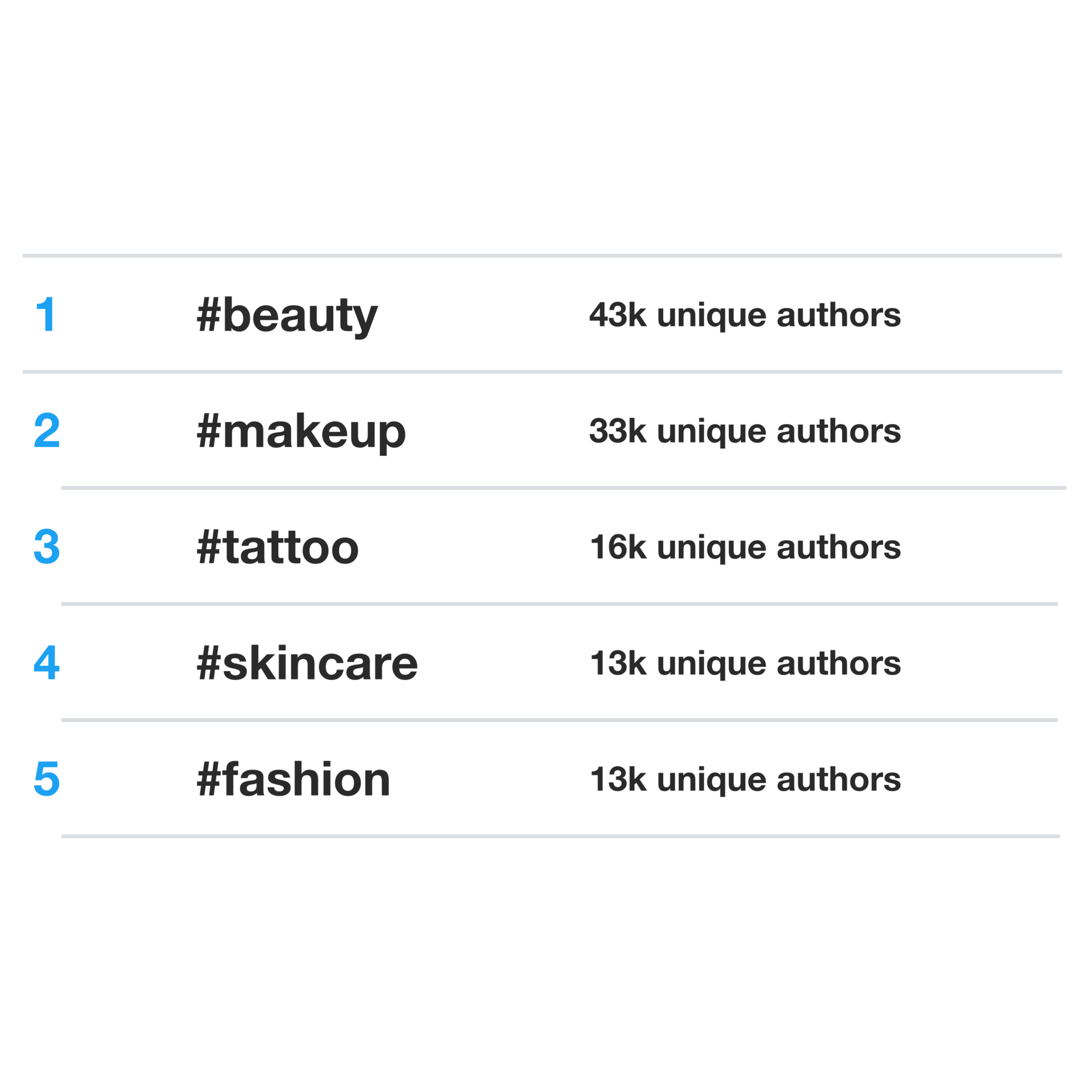Open the #makeup hashtag
Image resolution: width=1092 pixels, height=1092 pixels.
tap(301, 433)
